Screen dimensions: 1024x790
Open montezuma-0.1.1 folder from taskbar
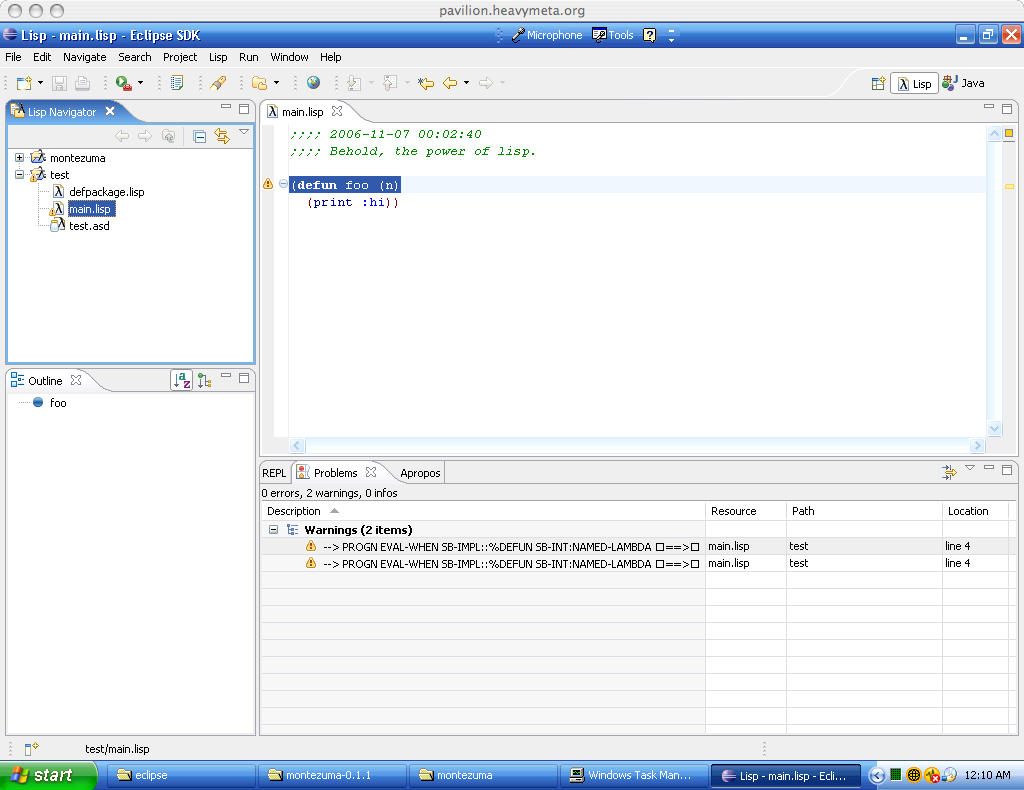click(x=332, y=776)
